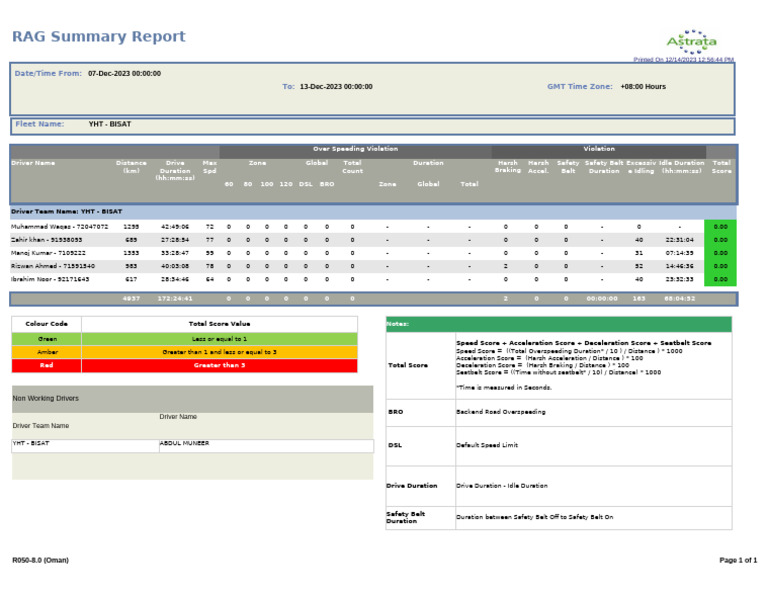Click the Driver Team Name YHT - BISAT band

[373, 212]
